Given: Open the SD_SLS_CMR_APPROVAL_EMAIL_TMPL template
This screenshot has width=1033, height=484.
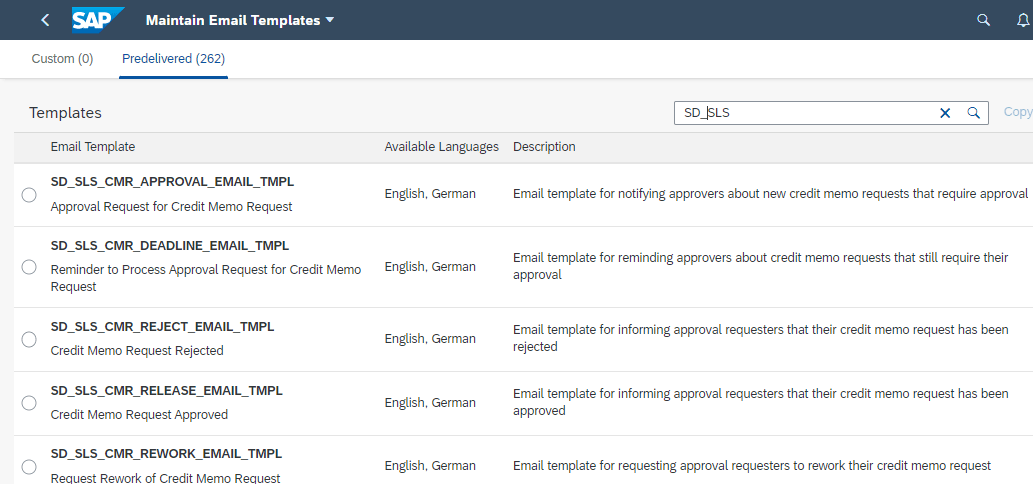Looking at the screenshot, I should (x=172, y=182).
